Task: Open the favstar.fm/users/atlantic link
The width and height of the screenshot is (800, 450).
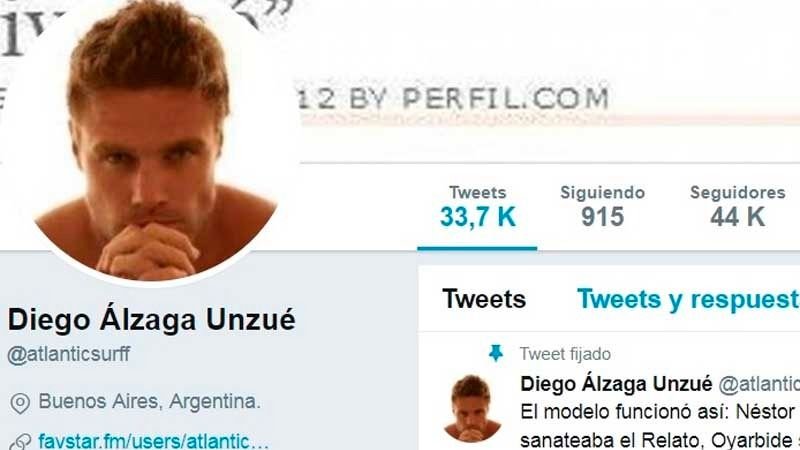Action: click(x=154, y=441)
